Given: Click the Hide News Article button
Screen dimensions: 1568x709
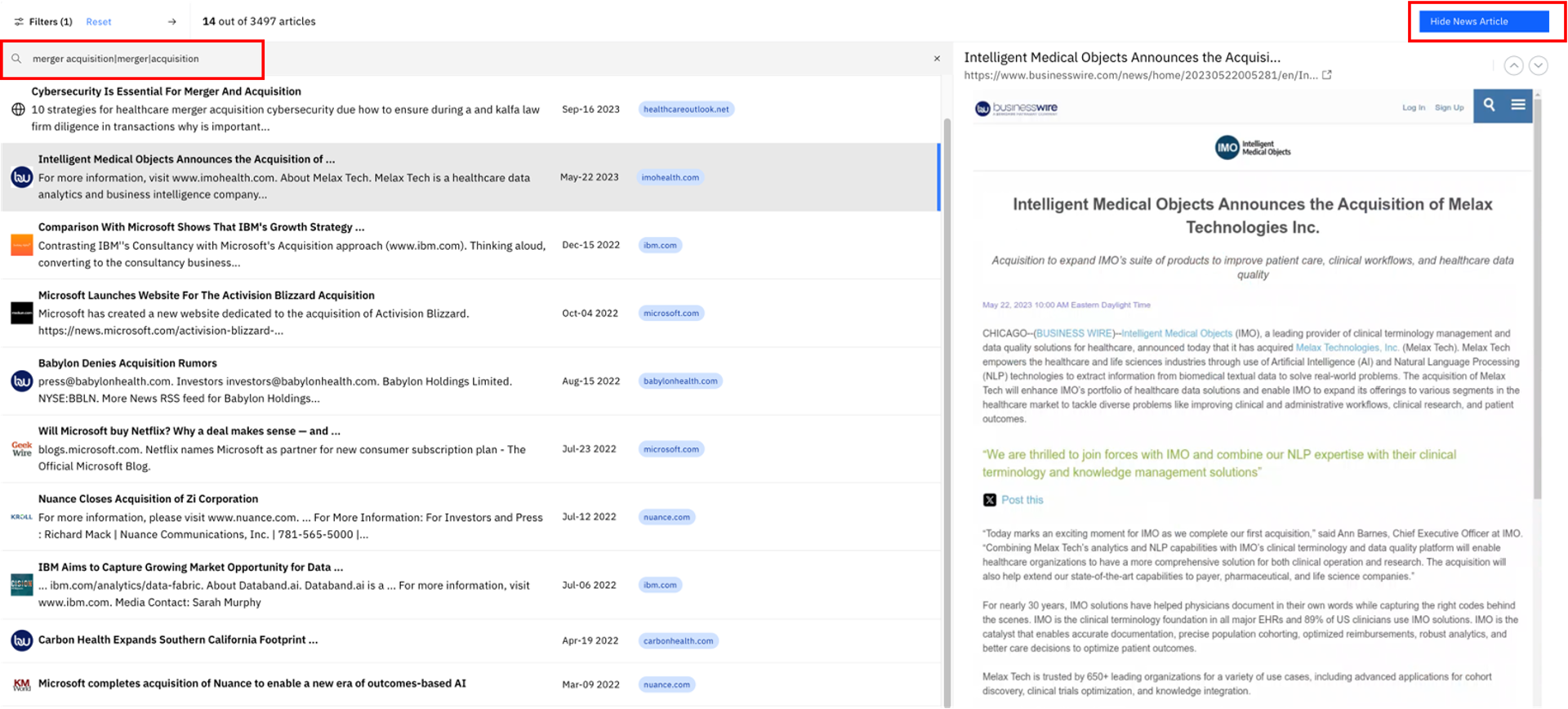Looking at the screenshot, I should 1484,22.
